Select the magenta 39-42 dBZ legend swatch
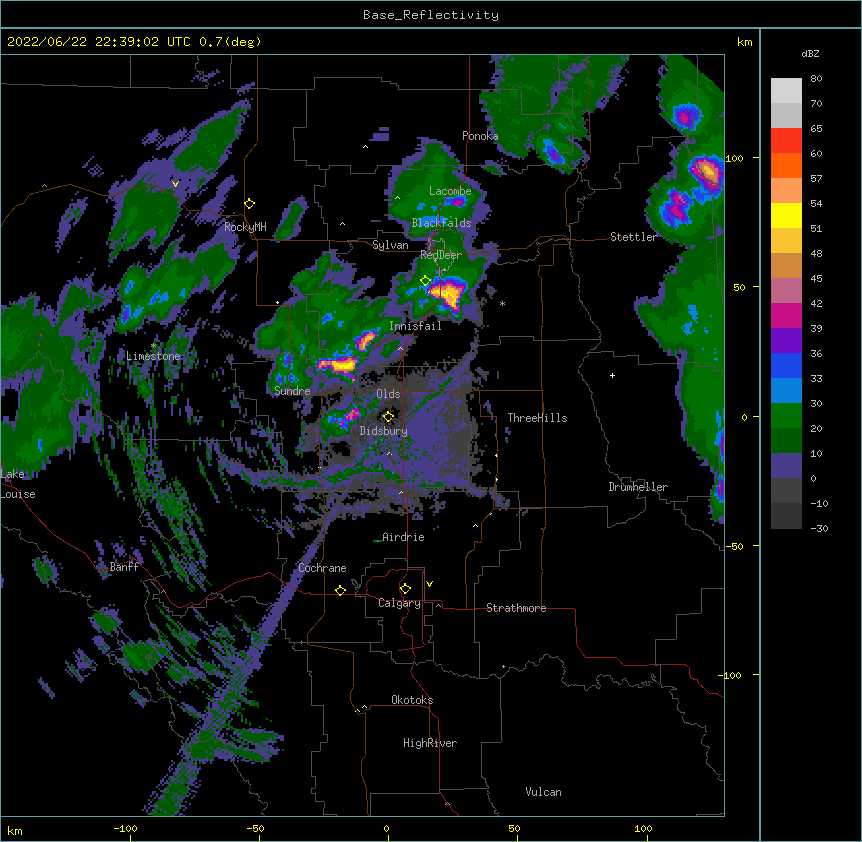Viewport: 862px width, 842px height. pyautogui.click(x=786, y=315)
